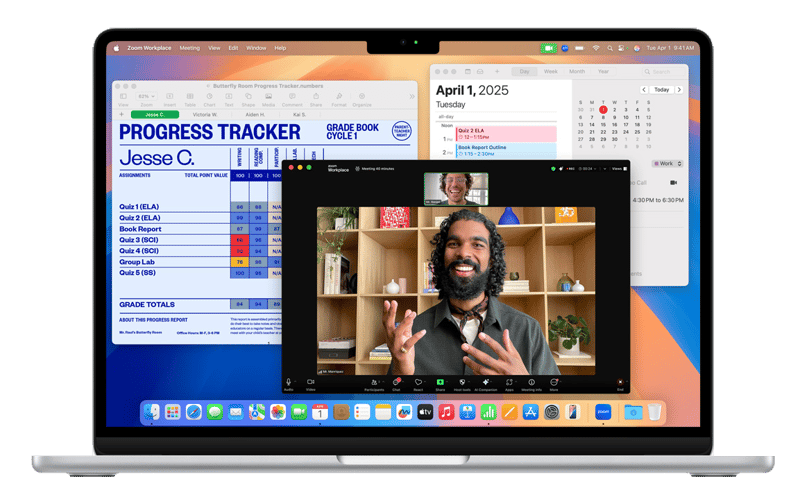Viewport: 800px width, 490px height.
Task: Switch to the Victoria W. sheet tab
Action: tap(205, 115)
